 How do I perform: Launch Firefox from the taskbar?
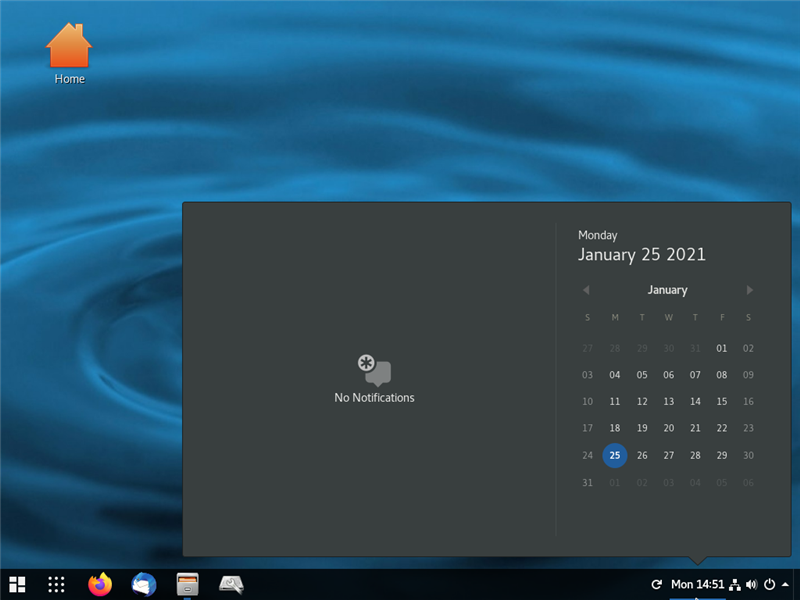pyautogui.click(x=100, y=584)
